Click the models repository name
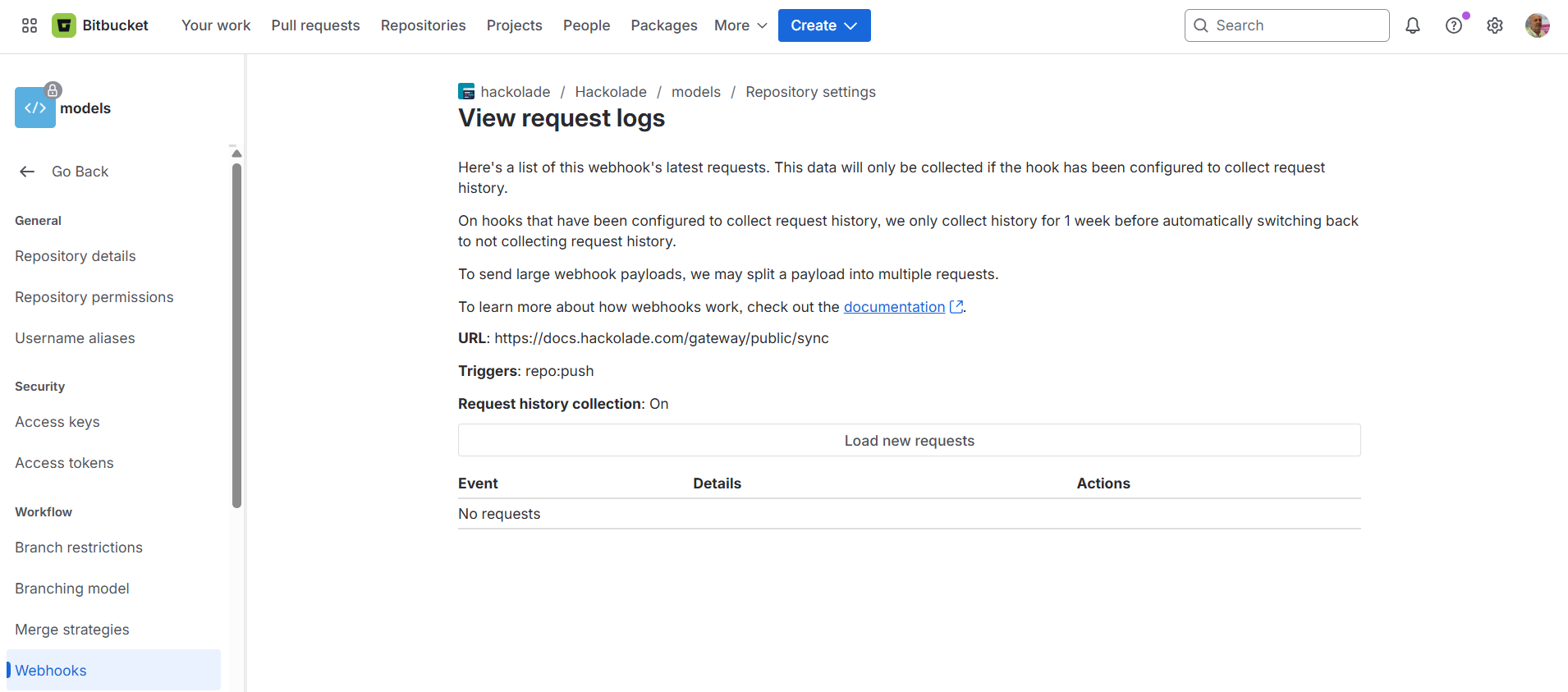Viewport: 1568px width, 692px height. pyautogui.click(x=85, y=108)
